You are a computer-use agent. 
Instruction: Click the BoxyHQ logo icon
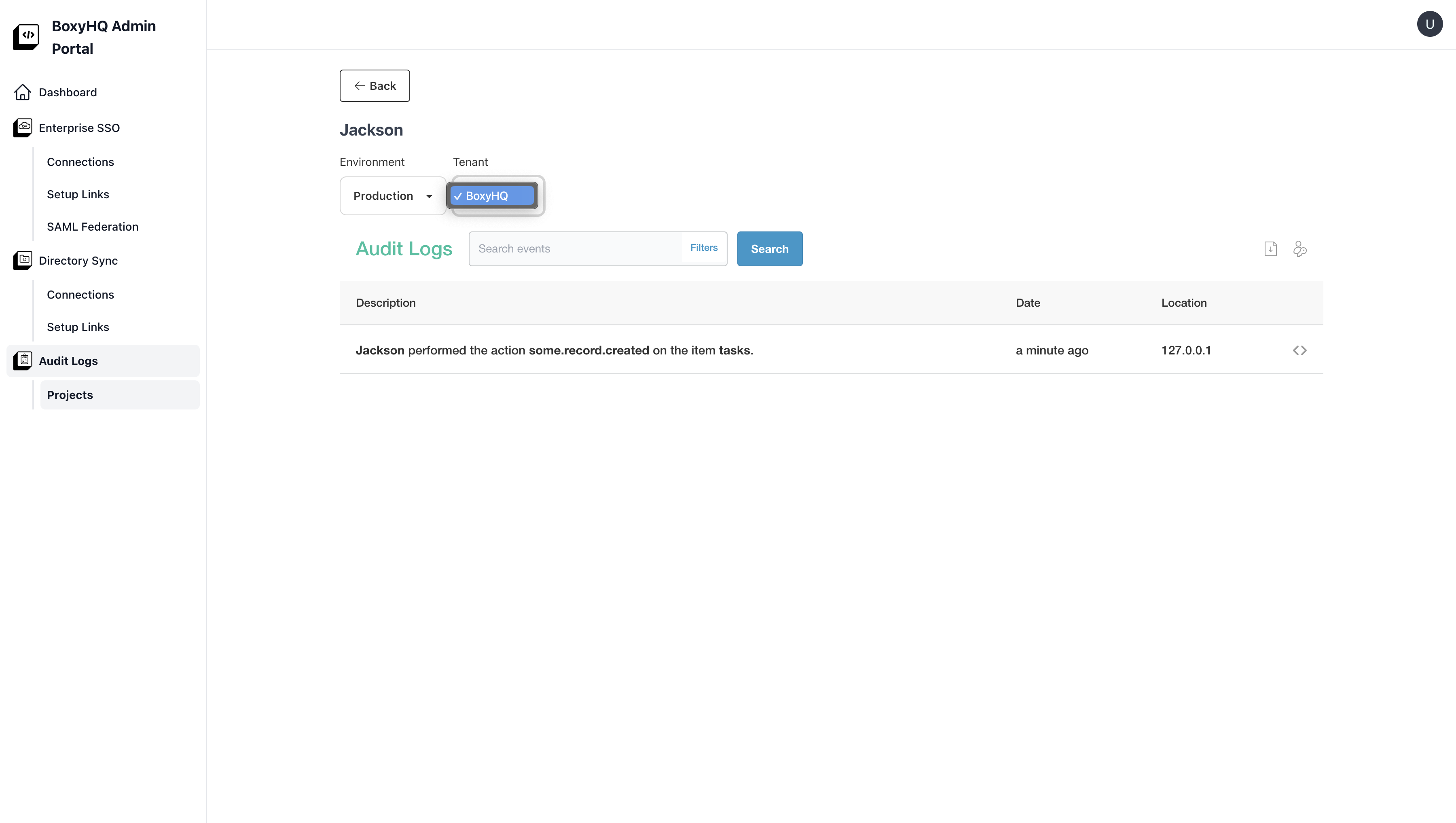(26, 37)
